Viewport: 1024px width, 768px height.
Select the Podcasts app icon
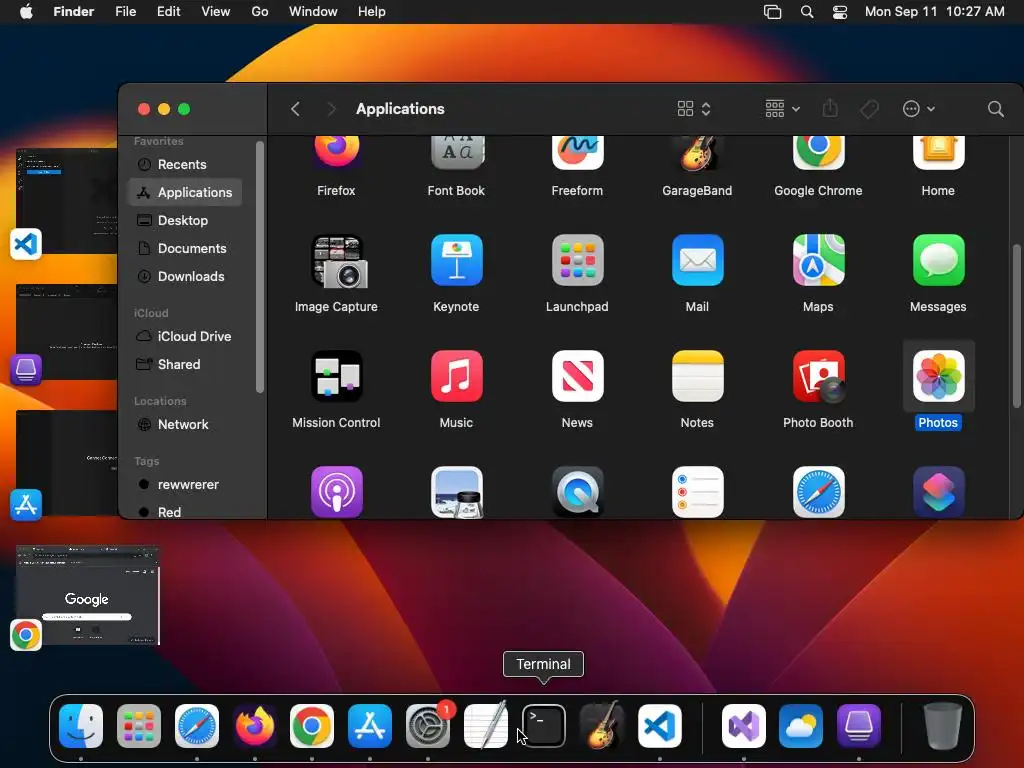336,492
